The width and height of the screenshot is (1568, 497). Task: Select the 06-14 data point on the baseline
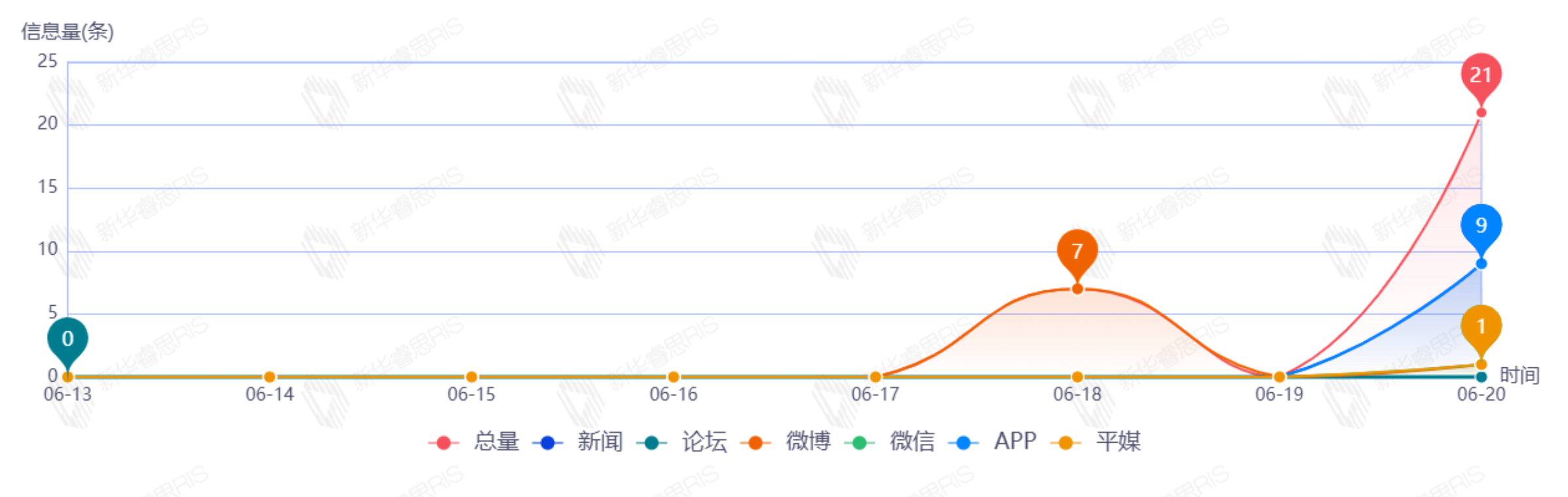click(x=269, y=377)
